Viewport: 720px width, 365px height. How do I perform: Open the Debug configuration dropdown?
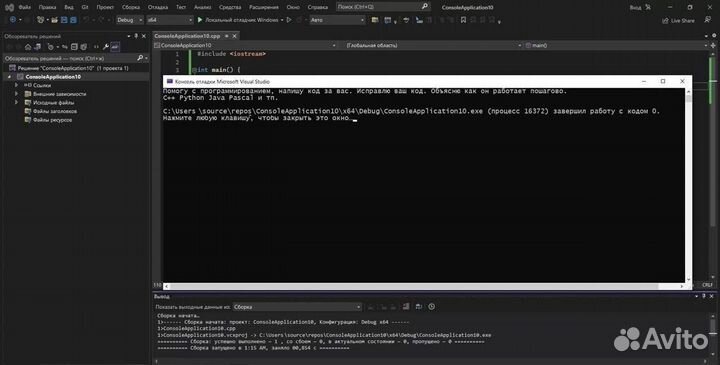(x=129, y=20)
